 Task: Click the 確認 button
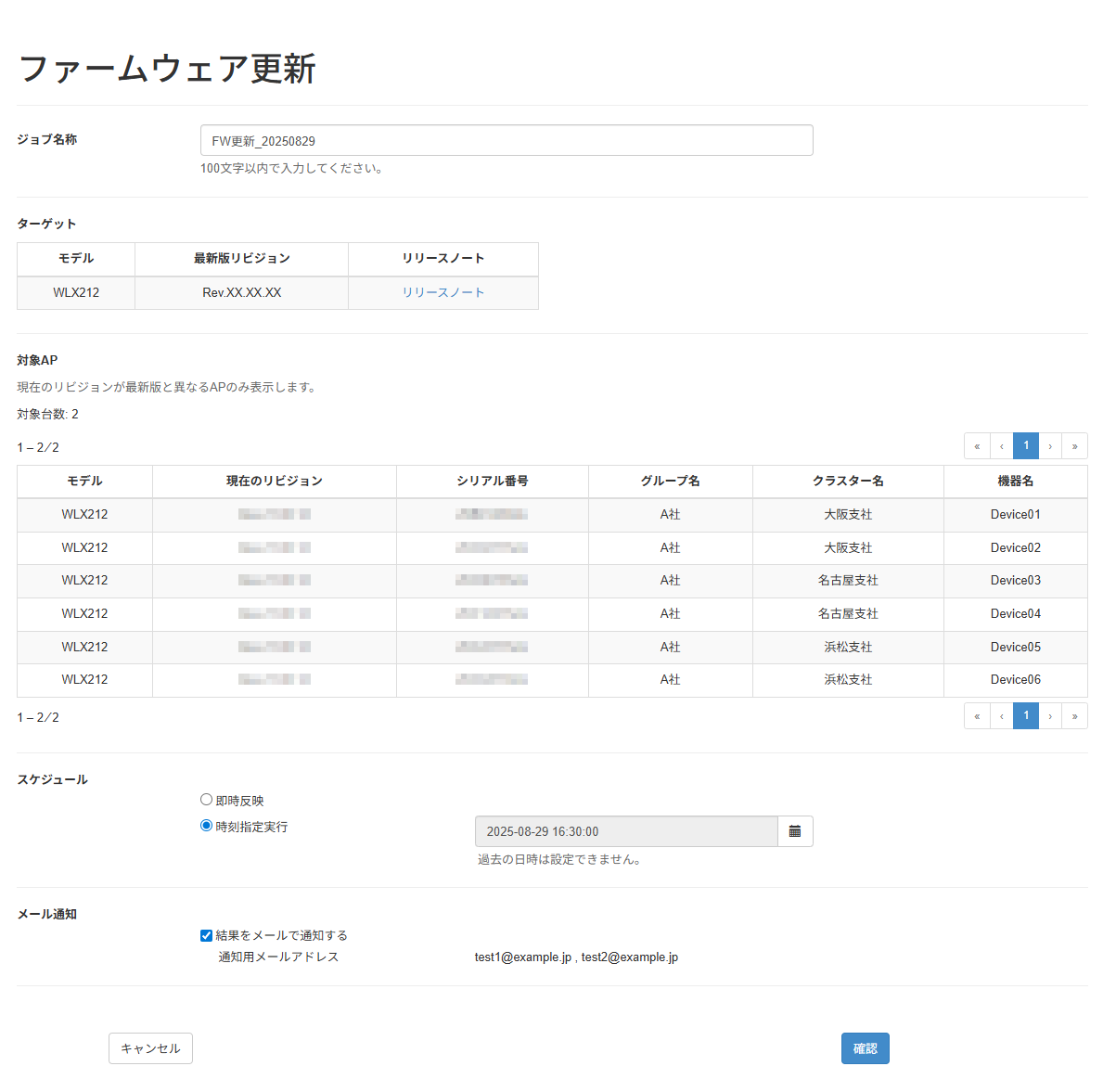click(x=865, y=1047)
